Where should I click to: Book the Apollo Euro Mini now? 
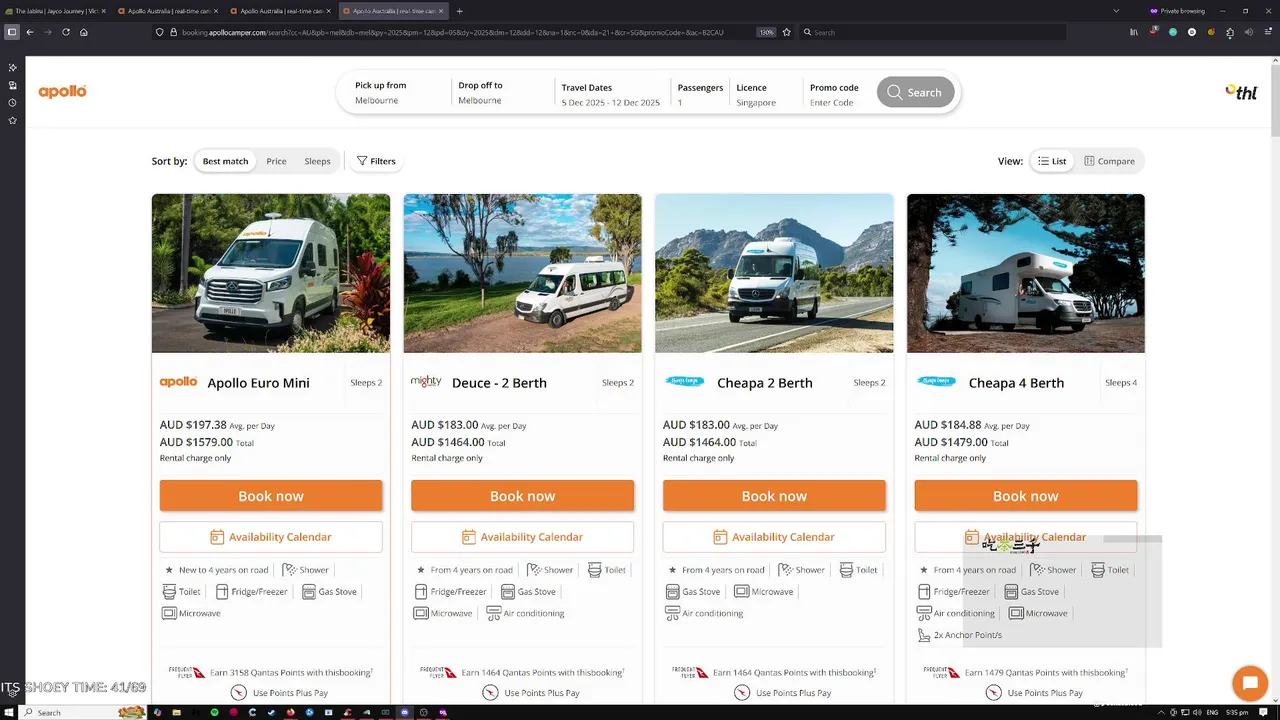271,496
